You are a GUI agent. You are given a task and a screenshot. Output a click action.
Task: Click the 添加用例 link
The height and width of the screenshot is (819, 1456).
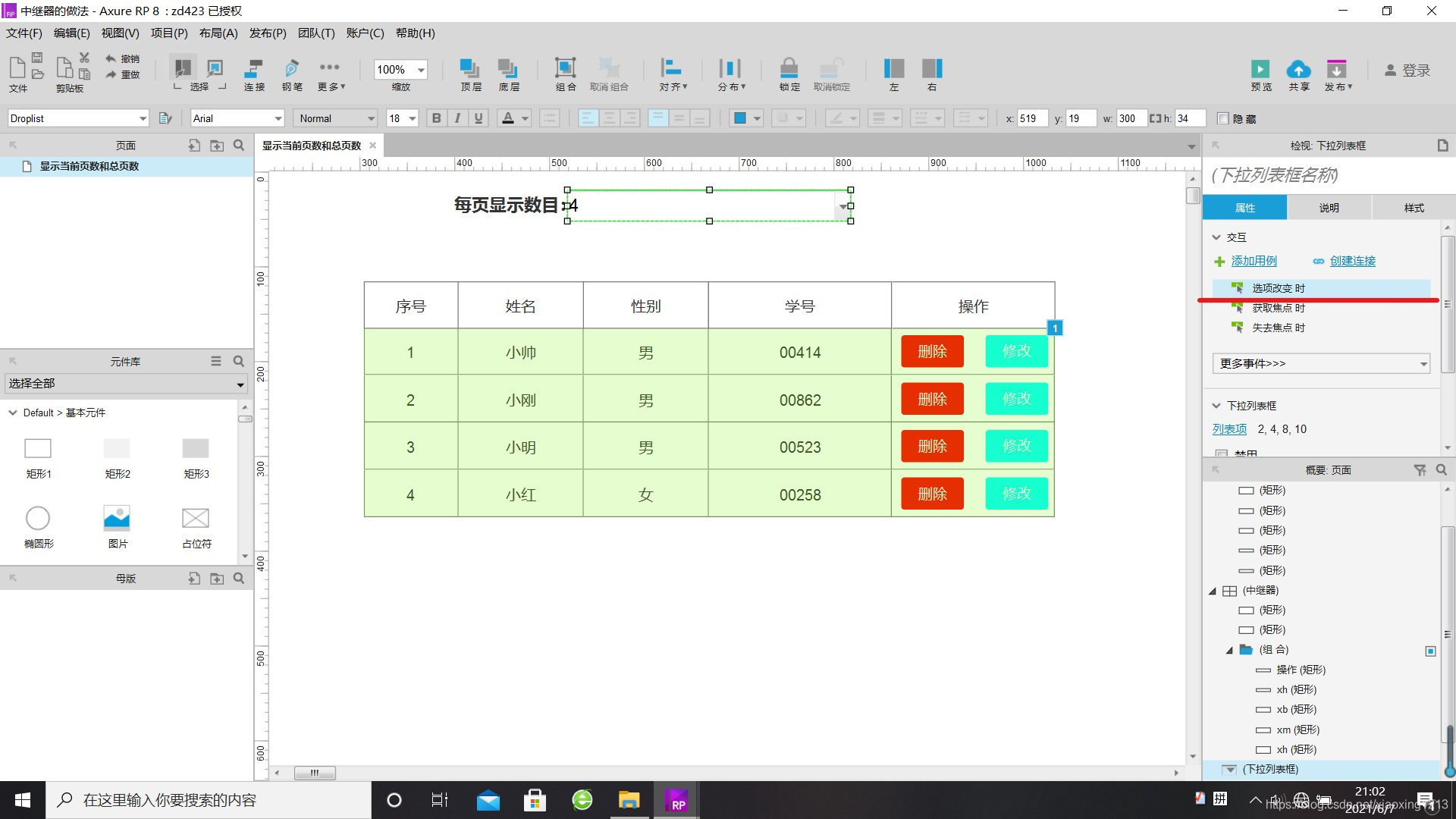1254,261
